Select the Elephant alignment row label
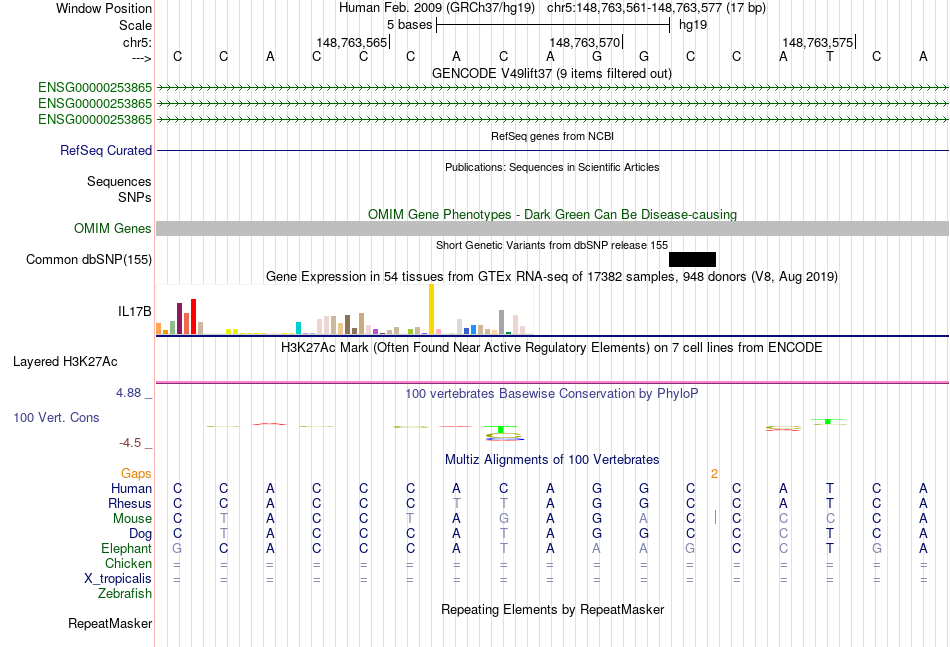Viewport: 950px width, 647px height. tap(126, 548)
